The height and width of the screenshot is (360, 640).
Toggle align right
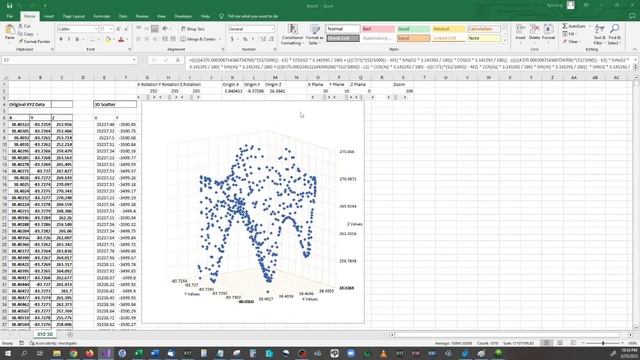click(155, 39)
